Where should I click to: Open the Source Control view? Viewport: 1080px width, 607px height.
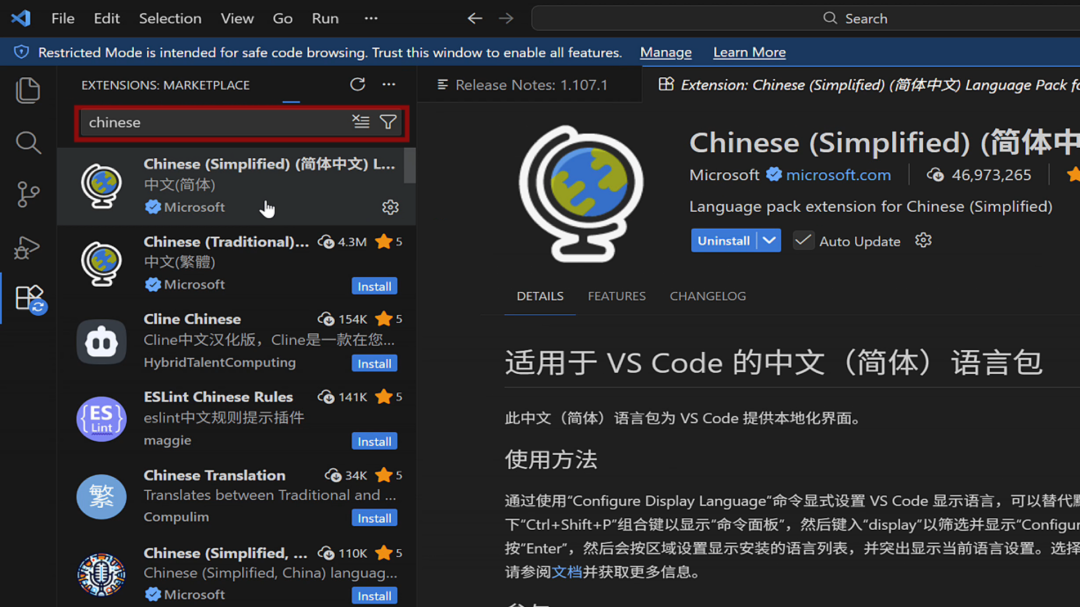pos(28,195)
